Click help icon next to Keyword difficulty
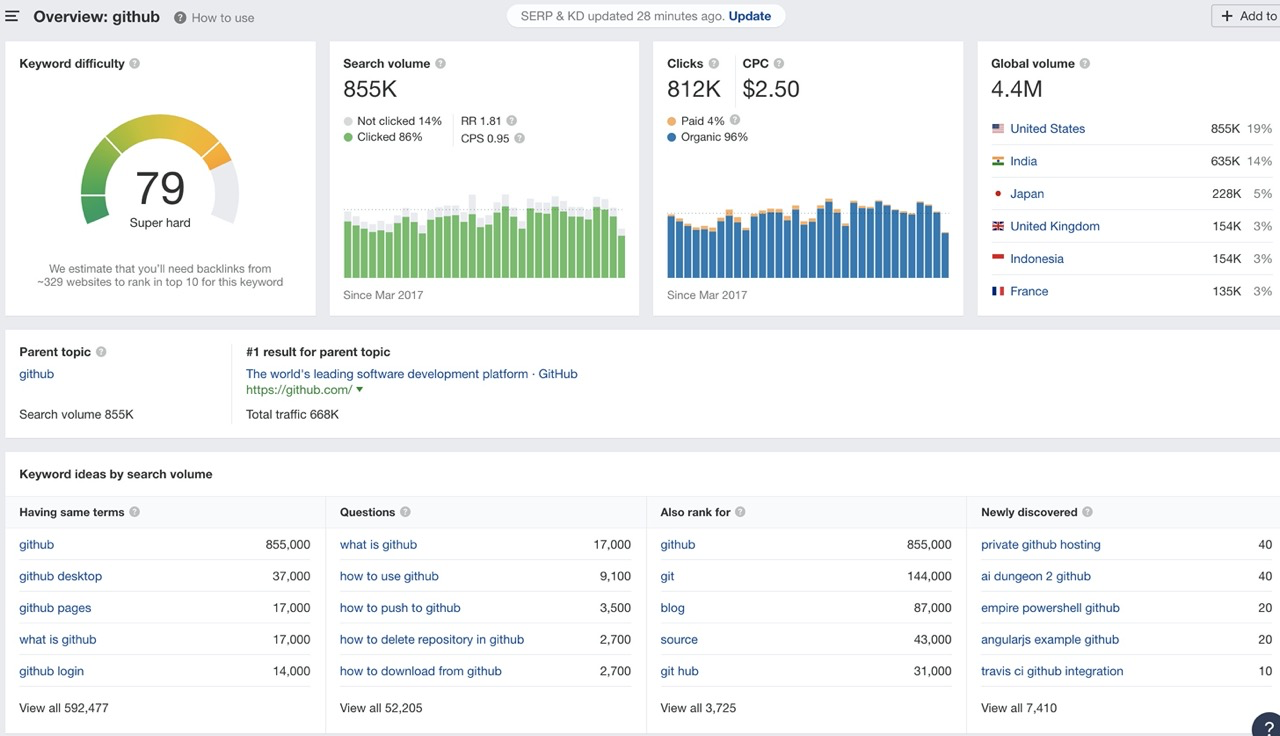The height and width of the screenshot is (736, 1280). (135, 64)
